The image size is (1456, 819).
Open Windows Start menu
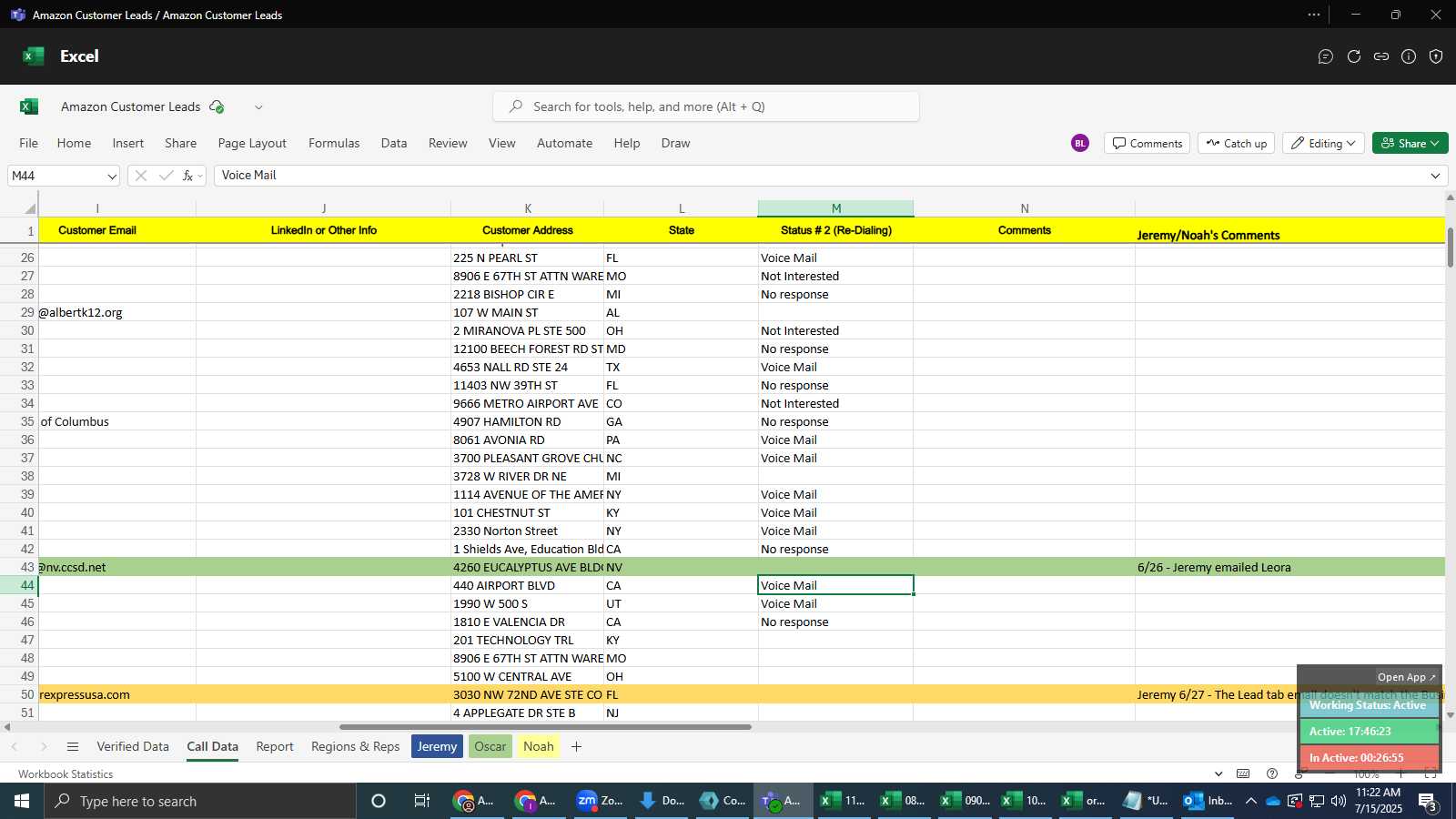22,802
